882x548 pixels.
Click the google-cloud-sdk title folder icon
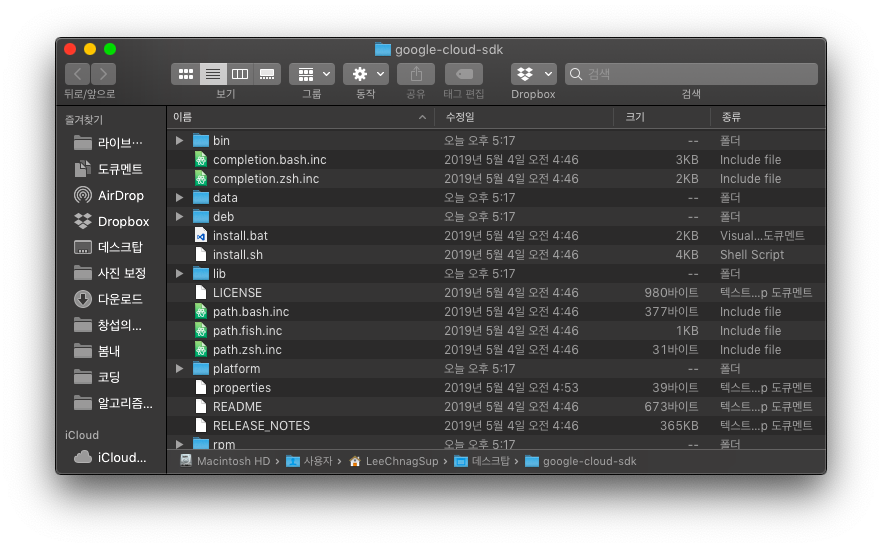[x=382, y=50]
